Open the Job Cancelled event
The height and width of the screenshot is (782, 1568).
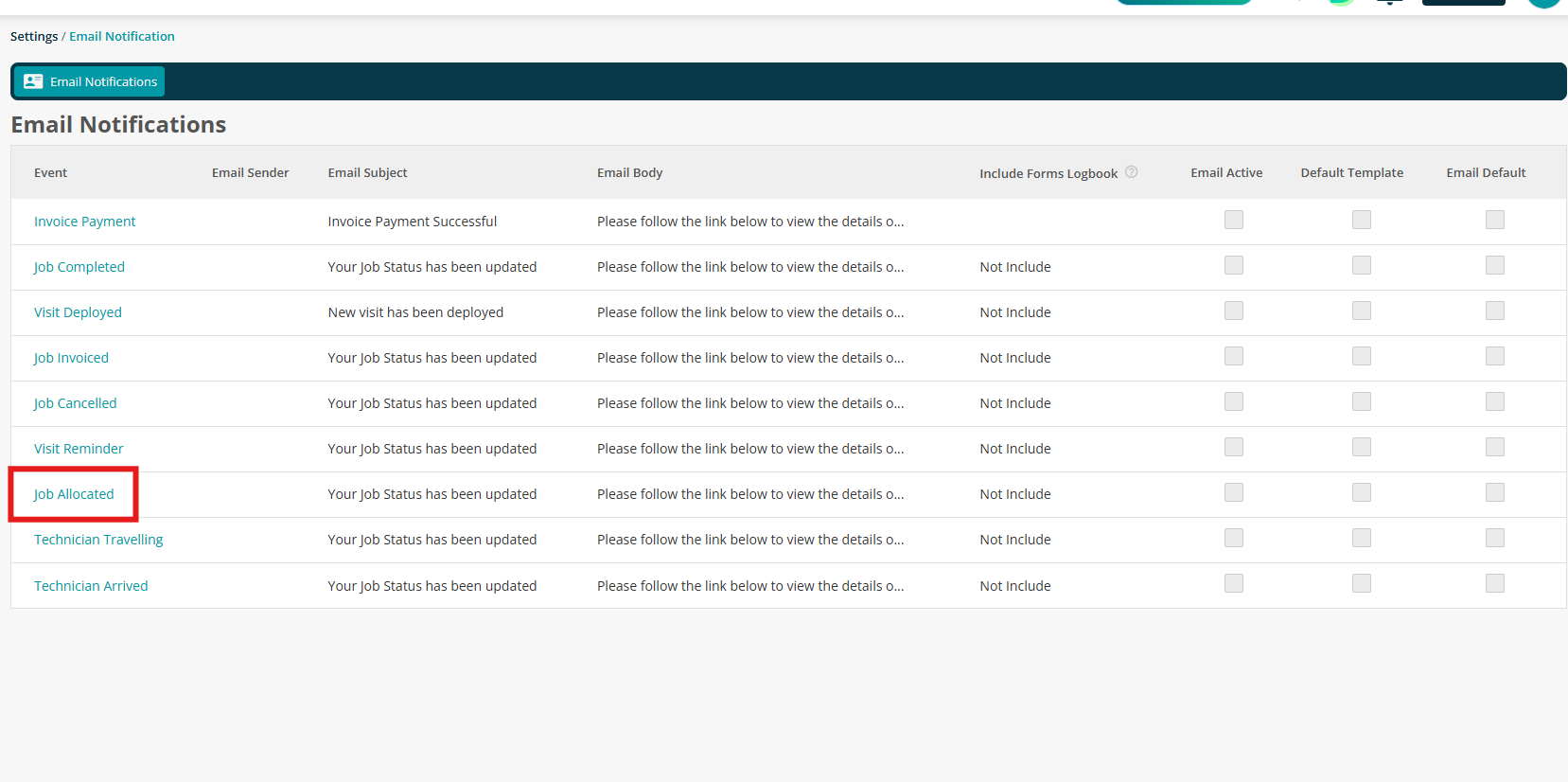click(76, 403)
